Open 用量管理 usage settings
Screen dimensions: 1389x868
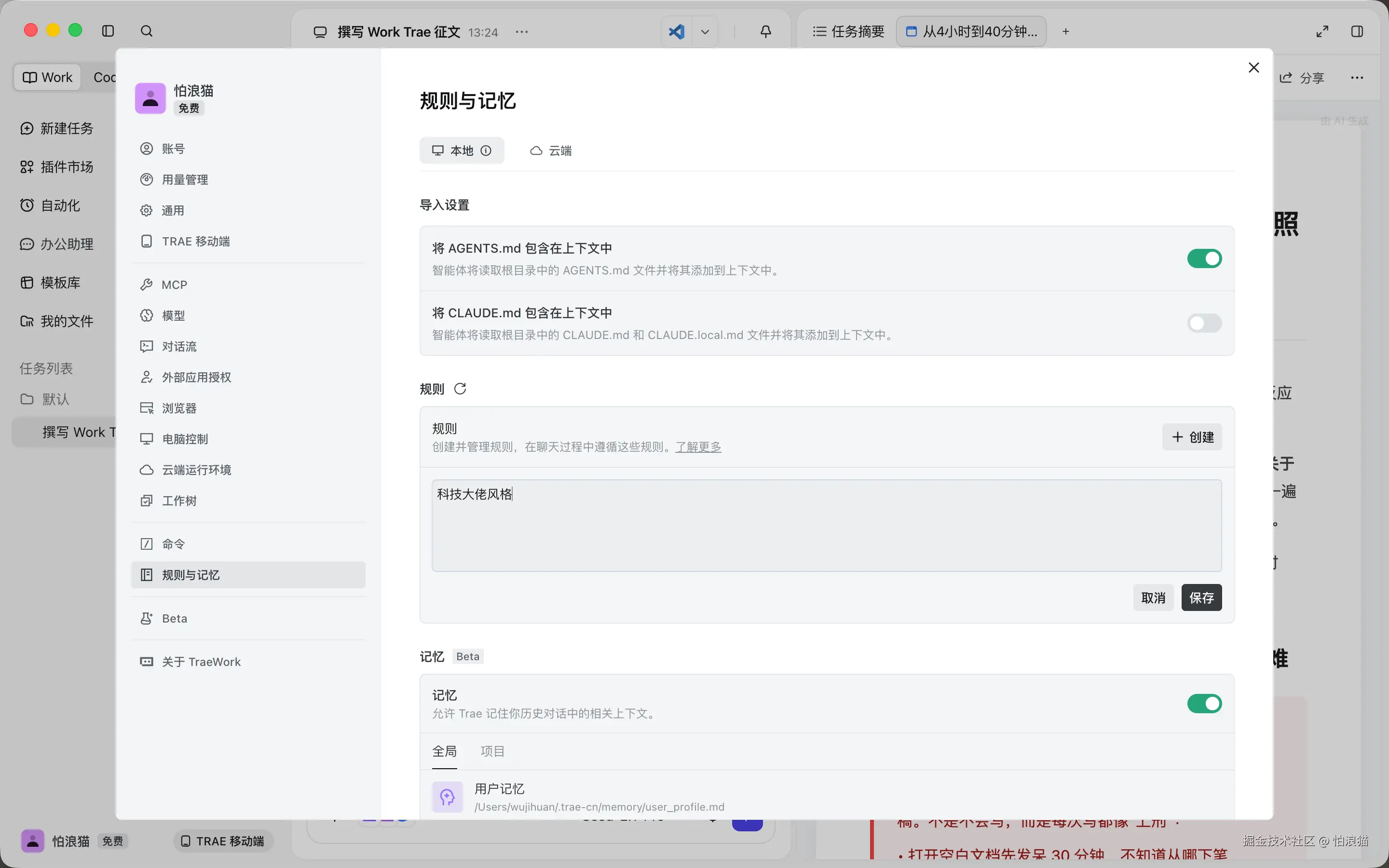point(248,180)
